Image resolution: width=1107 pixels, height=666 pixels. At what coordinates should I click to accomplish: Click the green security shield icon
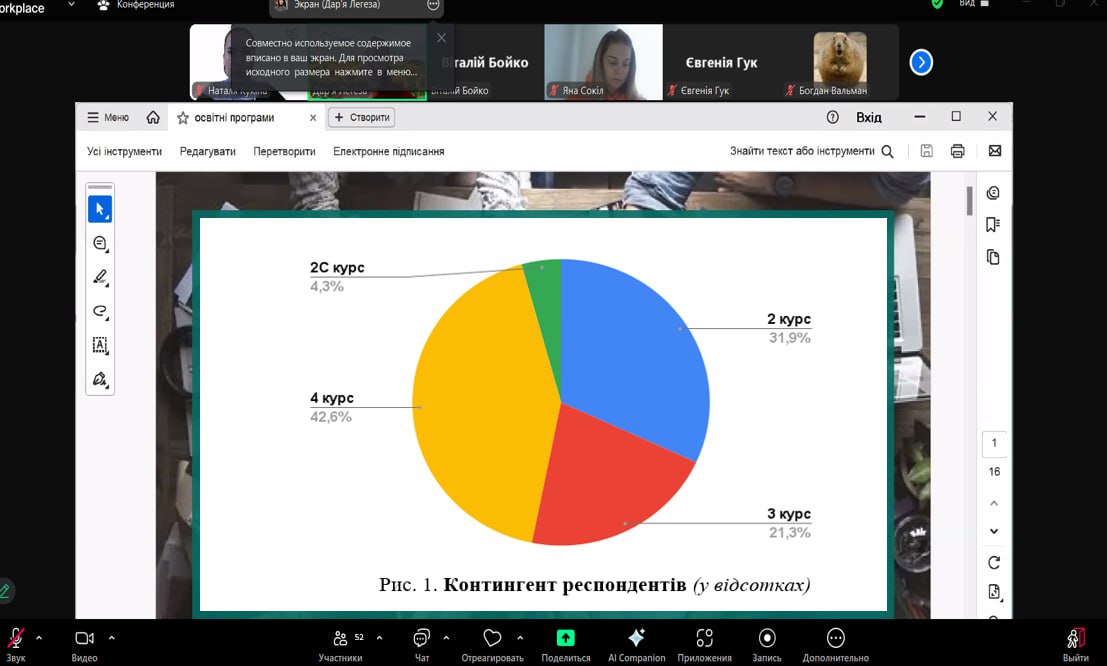tap(937, 4)
